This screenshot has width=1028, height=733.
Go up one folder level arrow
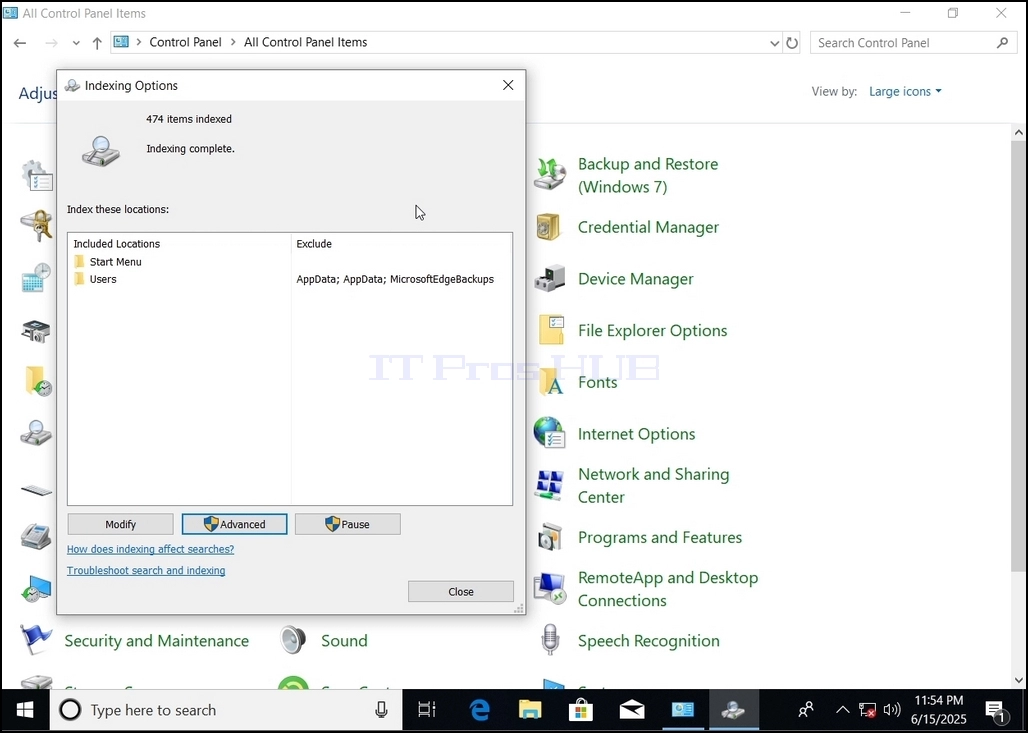click(97, 43)
